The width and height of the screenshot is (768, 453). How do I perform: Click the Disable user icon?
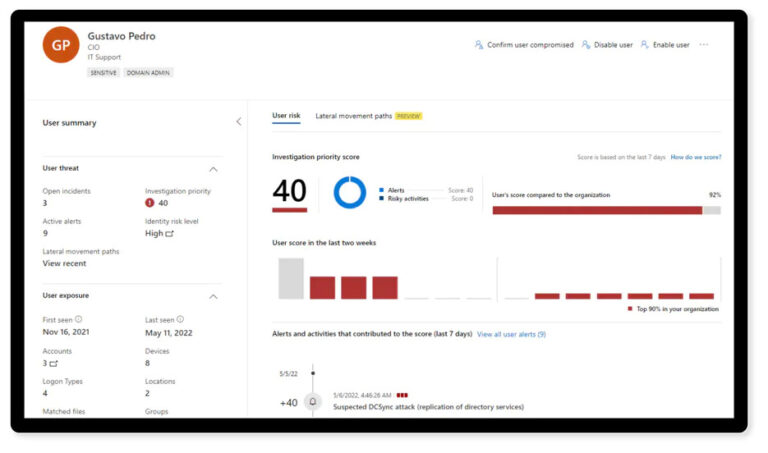pos(586,45)
